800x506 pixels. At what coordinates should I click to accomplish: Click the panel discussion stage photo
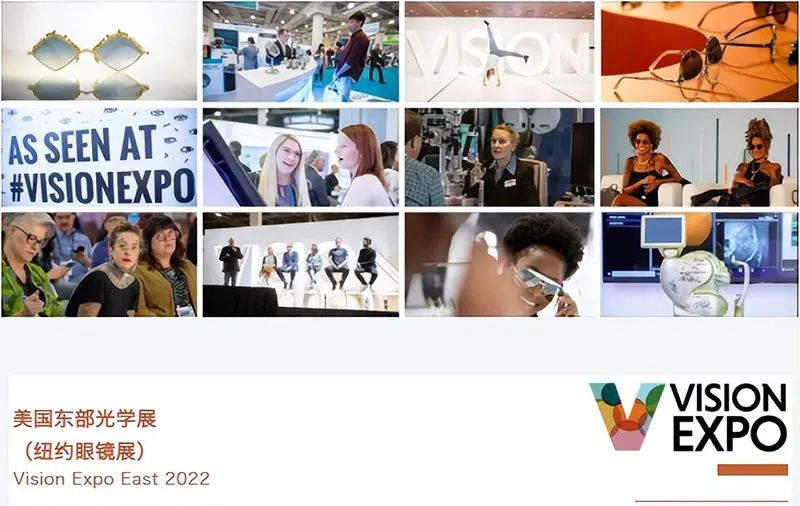(x=301, y=265)
